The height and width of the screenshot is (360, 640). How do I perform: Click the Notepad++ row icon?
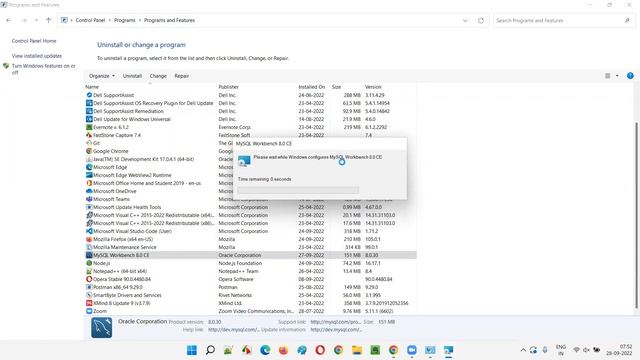(x=89, y=271)
